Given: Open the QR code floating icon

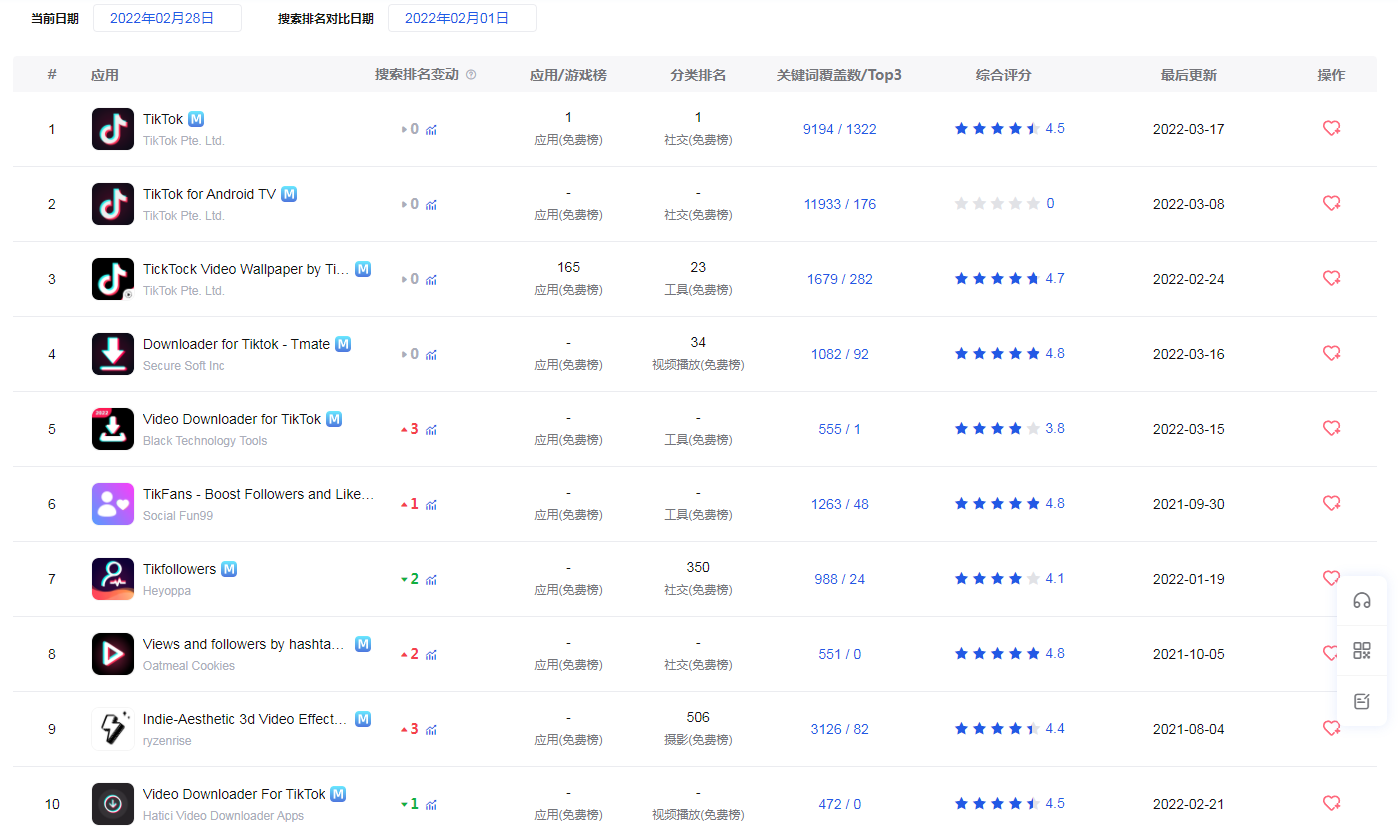Looking at the screenshot, I should click(x=1362, y=651).
